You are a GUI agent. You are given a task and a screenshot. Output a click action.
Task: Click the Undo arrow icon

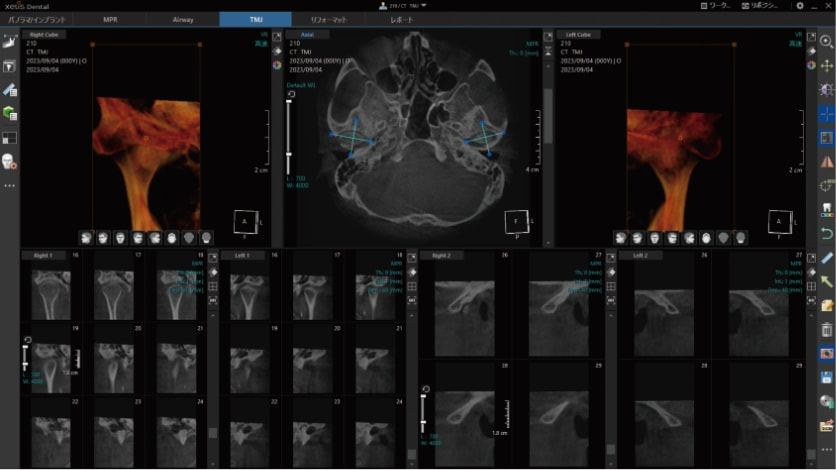827,233
